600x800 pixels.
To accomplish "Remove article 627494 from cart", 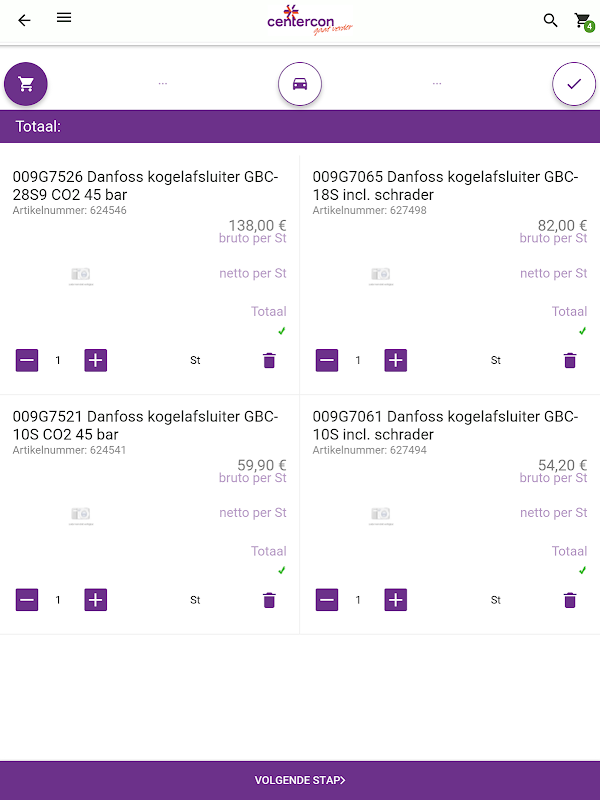I will (570, 600).
